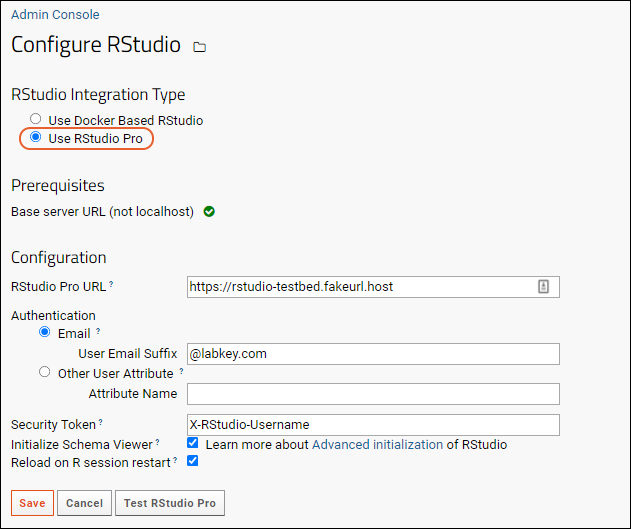Toggle Reload on R session restart checkbox
The height and width of the screenshot is (529, 631).
coord(193,461)
